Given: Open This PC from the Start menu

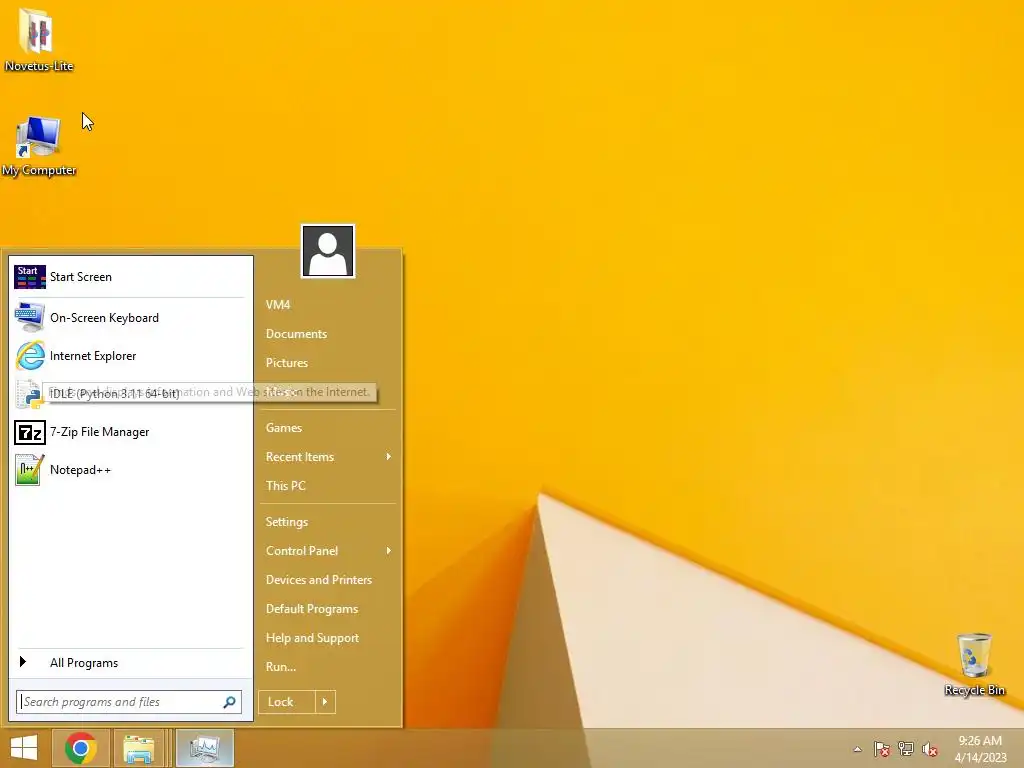Looking at the screenshot, I should click(285, 486).
